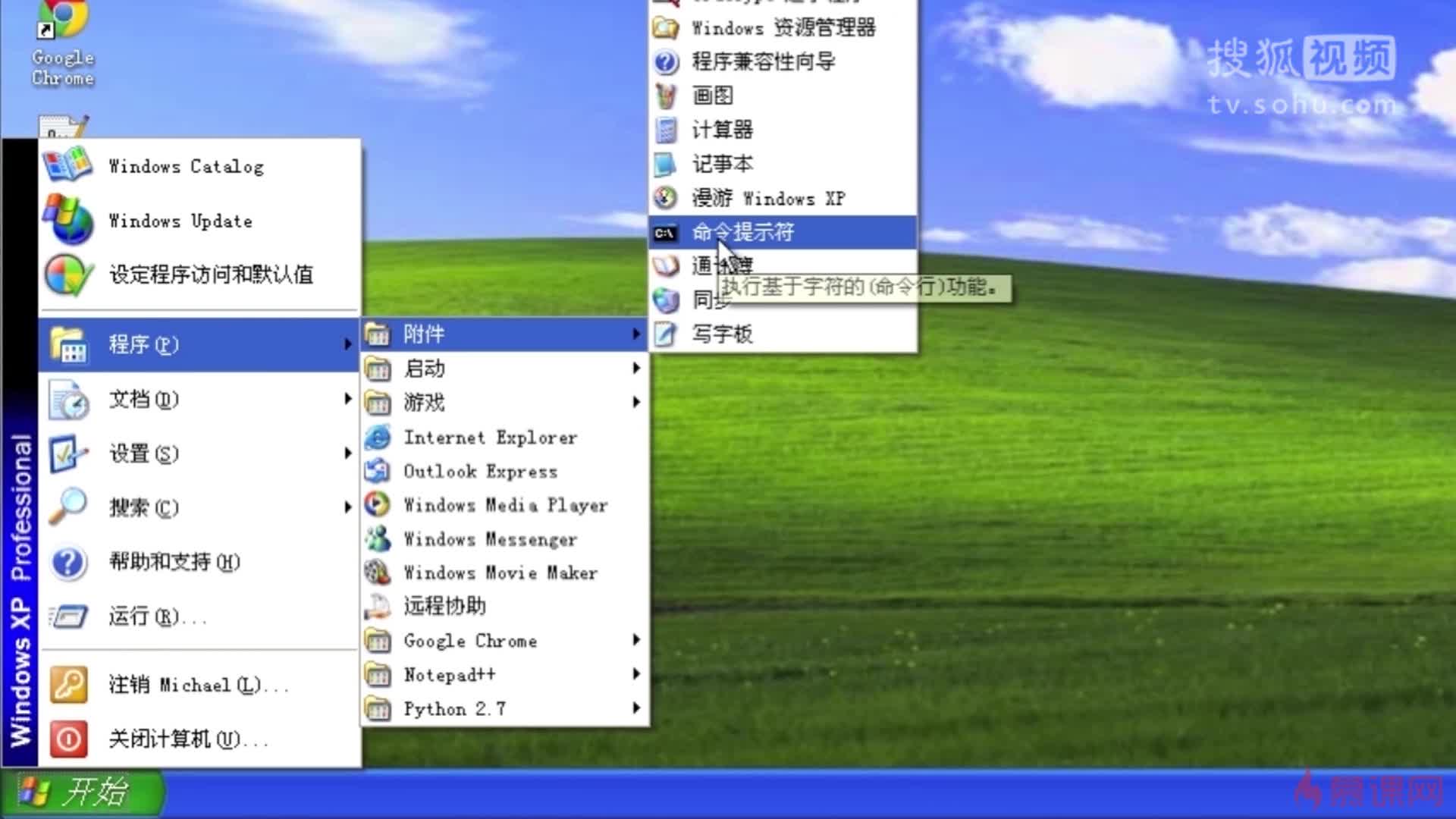Click the 程序兼容性向导 help icon
The width and height of the screenshot is (1456, 819).
coord(666,61)
